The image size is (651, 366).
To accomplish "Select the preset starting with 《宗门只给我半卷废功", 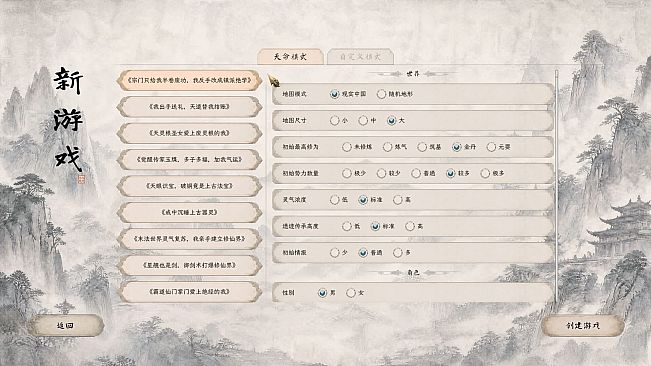I will click(190, 80).
